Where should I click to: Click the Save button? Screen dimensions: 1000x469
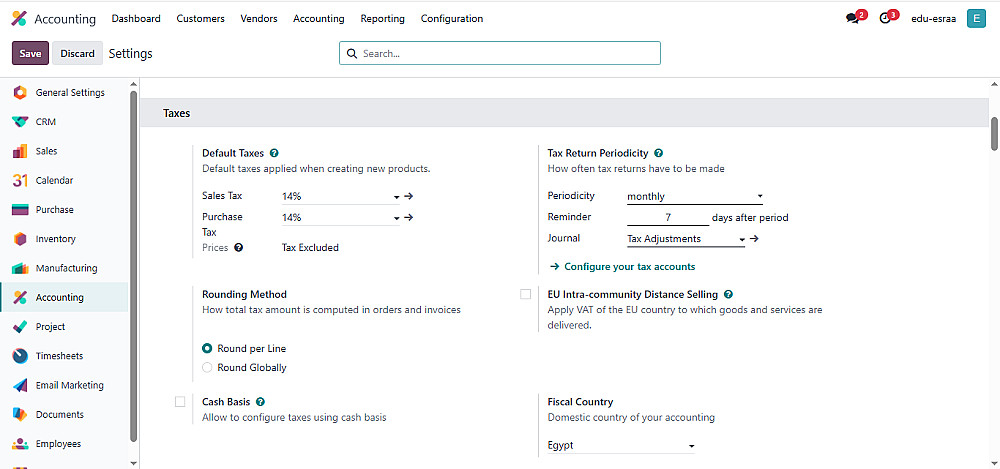pos(30,54)
